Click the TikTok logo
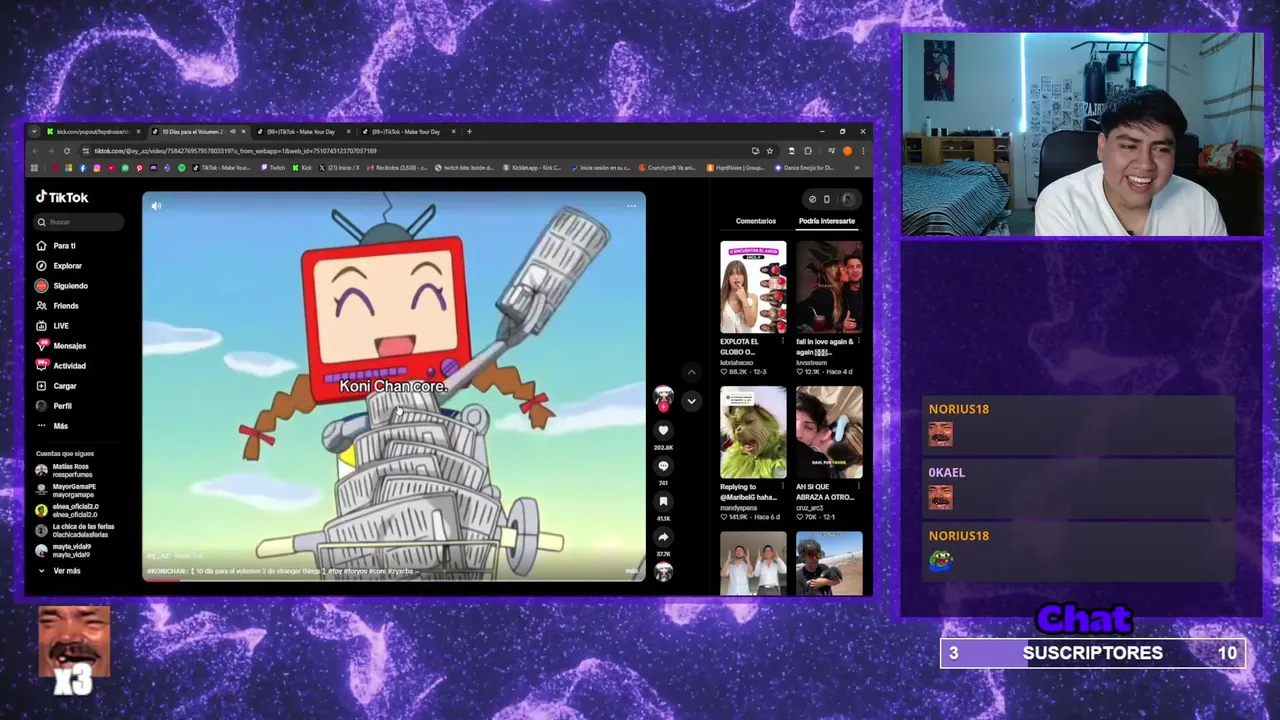 point(62,197)
